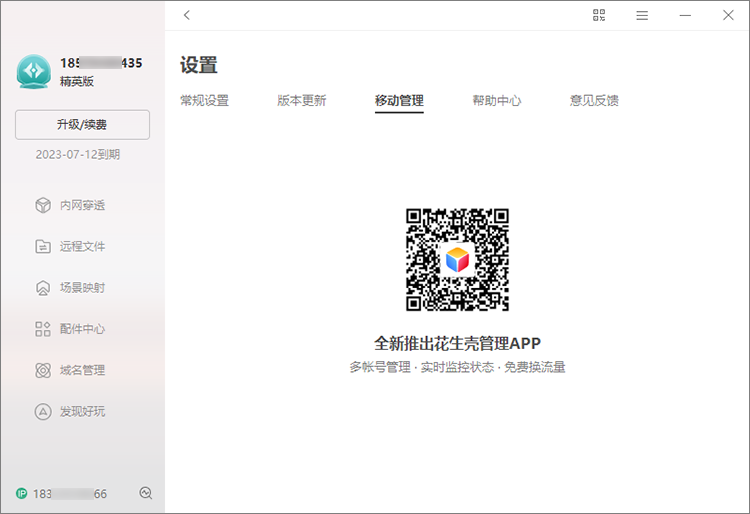Click the 内网穿透 cube icon
The image size is (750, 514).
43,205
